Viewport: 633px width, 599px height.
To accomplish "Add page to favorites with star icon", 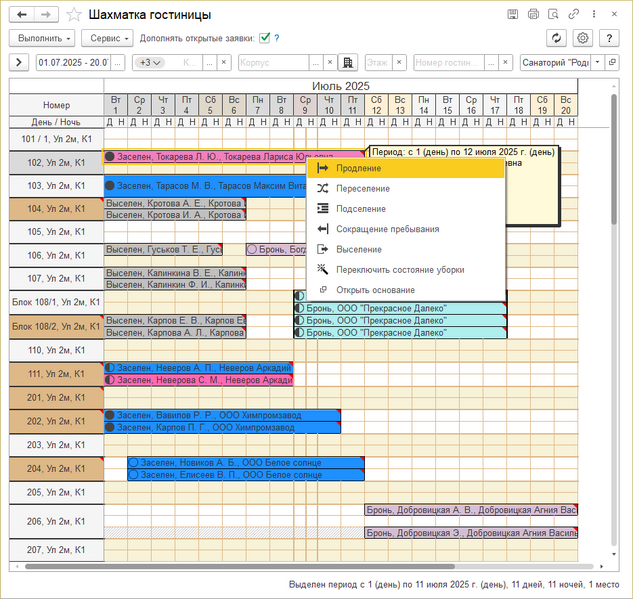I will pyautogui.click(x=74, y=15).
